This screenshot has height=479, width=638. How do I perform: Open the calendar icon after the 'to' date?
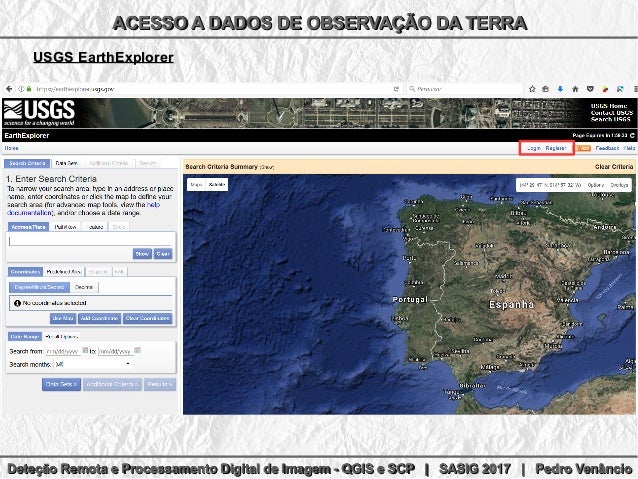[138, 350]
